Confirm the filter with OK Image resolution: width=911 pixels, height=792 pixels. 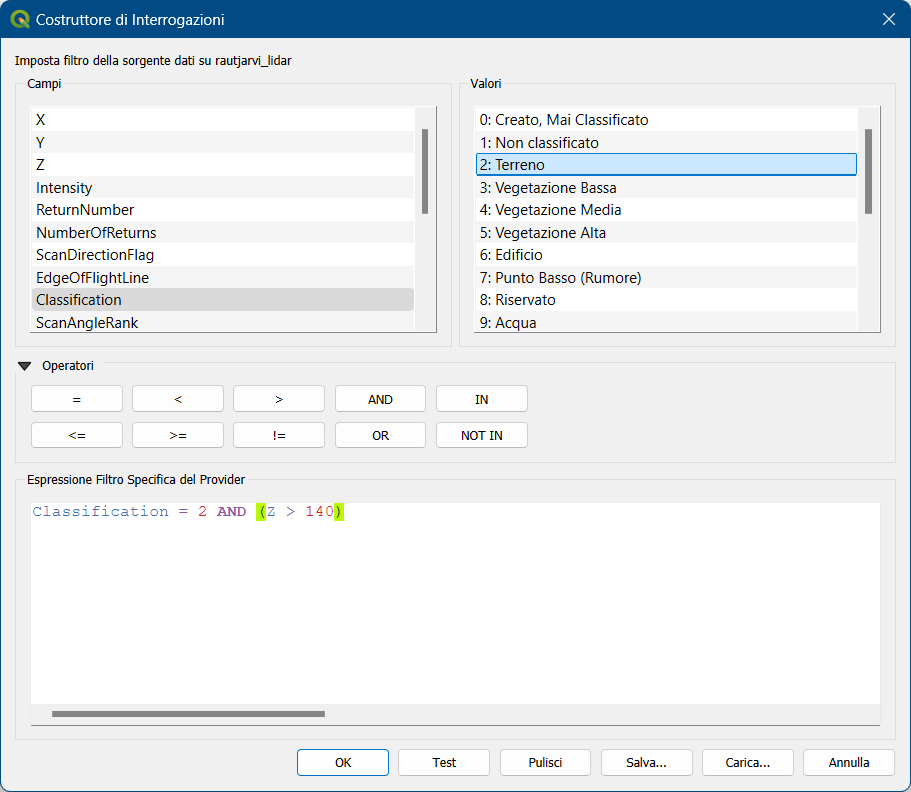pyautogui.click(x=343, y=762)
